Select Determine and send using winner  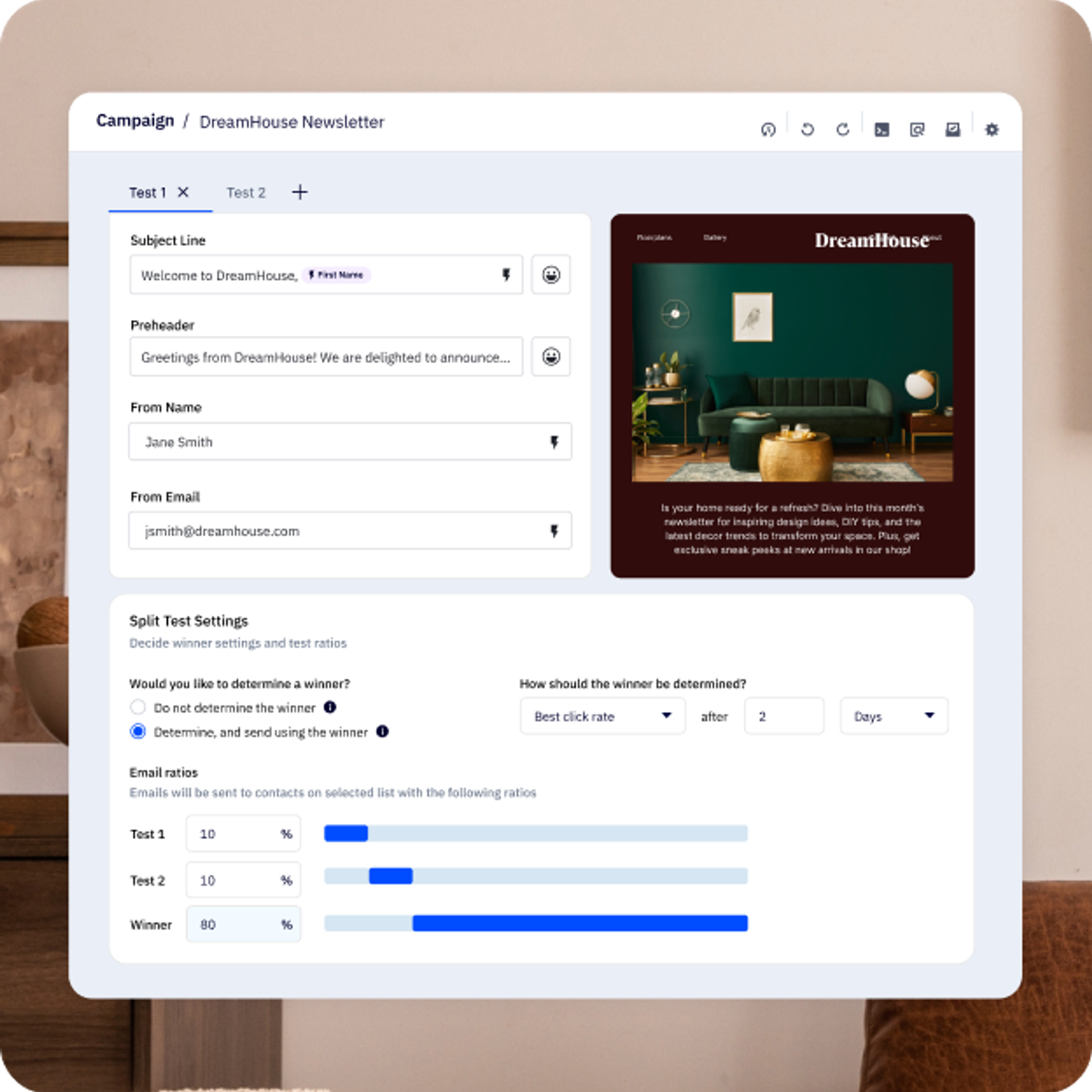138,731
